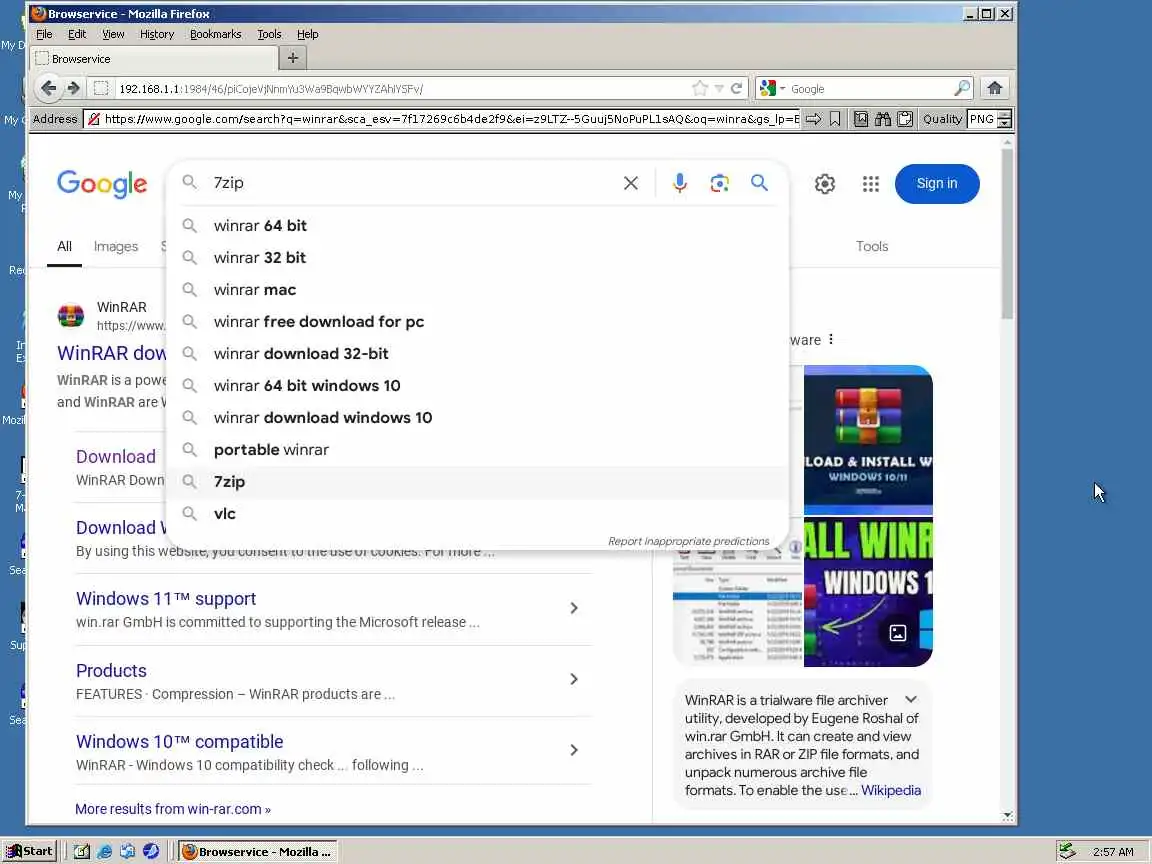1152x864 pixels.
Task: Open the Bookmarks menu
Action: tap(215, 34)
